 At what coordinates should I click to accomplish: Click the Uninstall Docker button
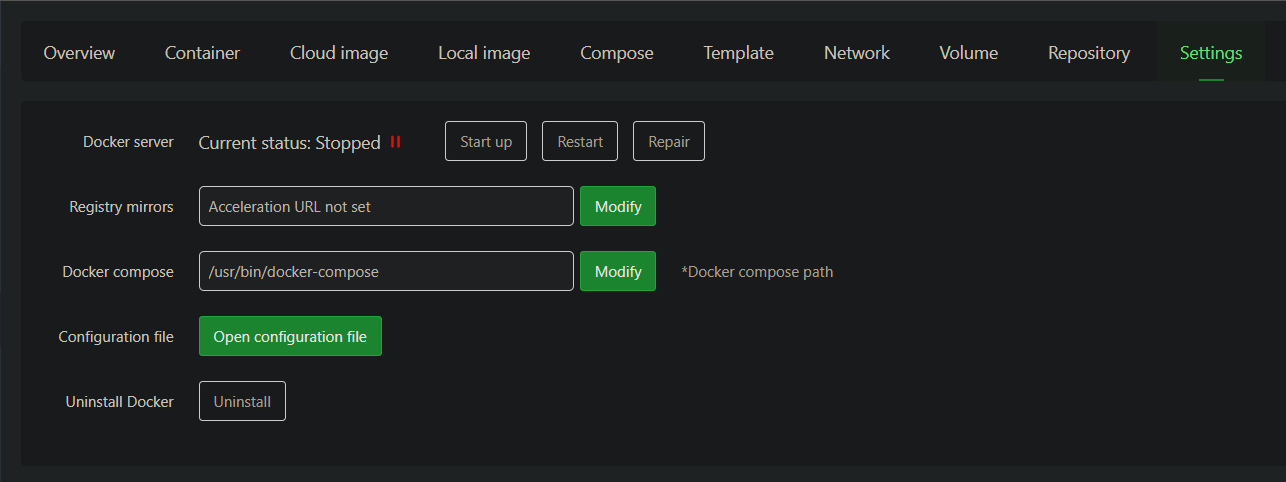[x=242, y=402]
